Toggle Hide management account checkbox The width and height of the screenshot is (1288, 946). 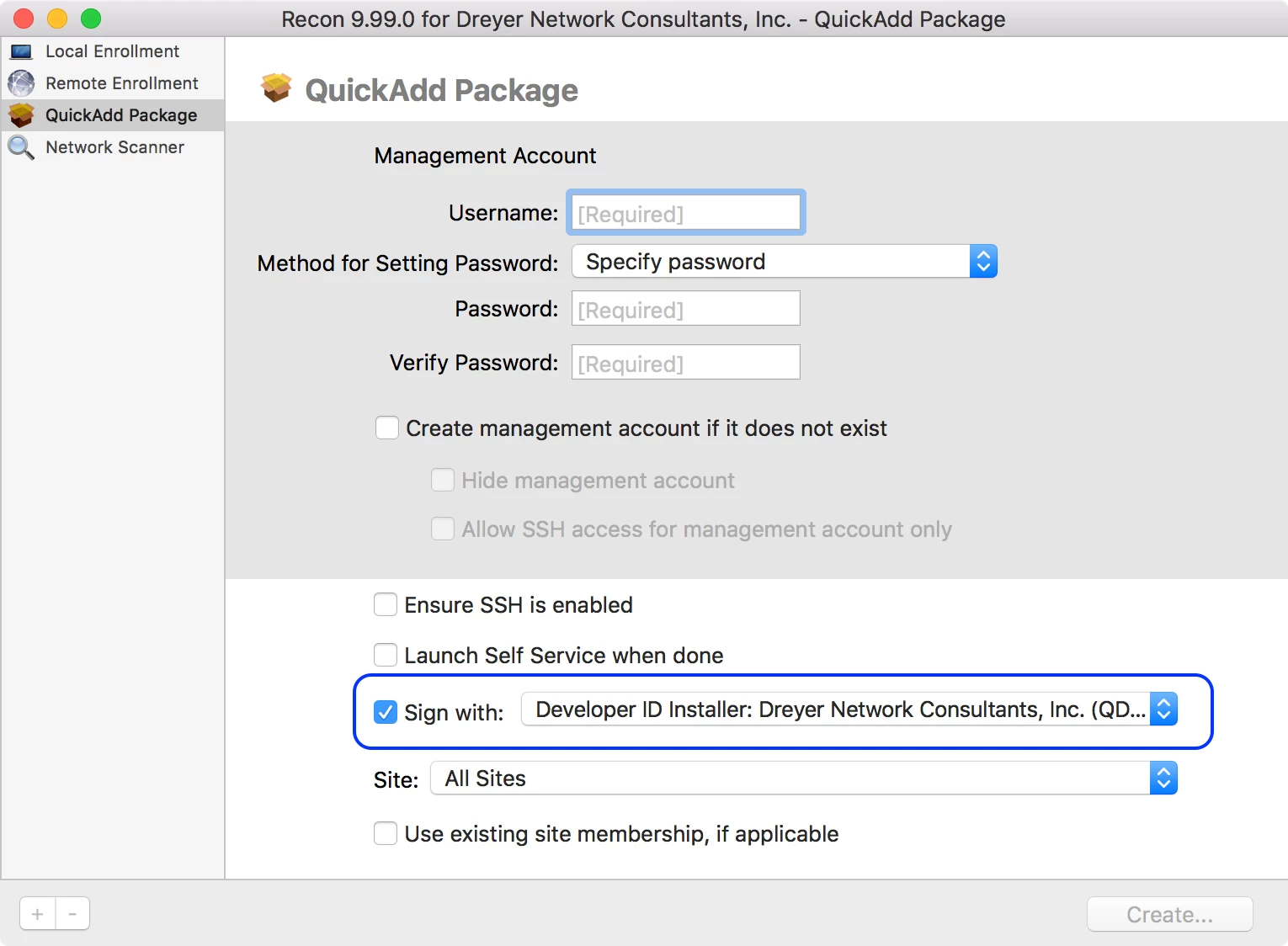443,480
